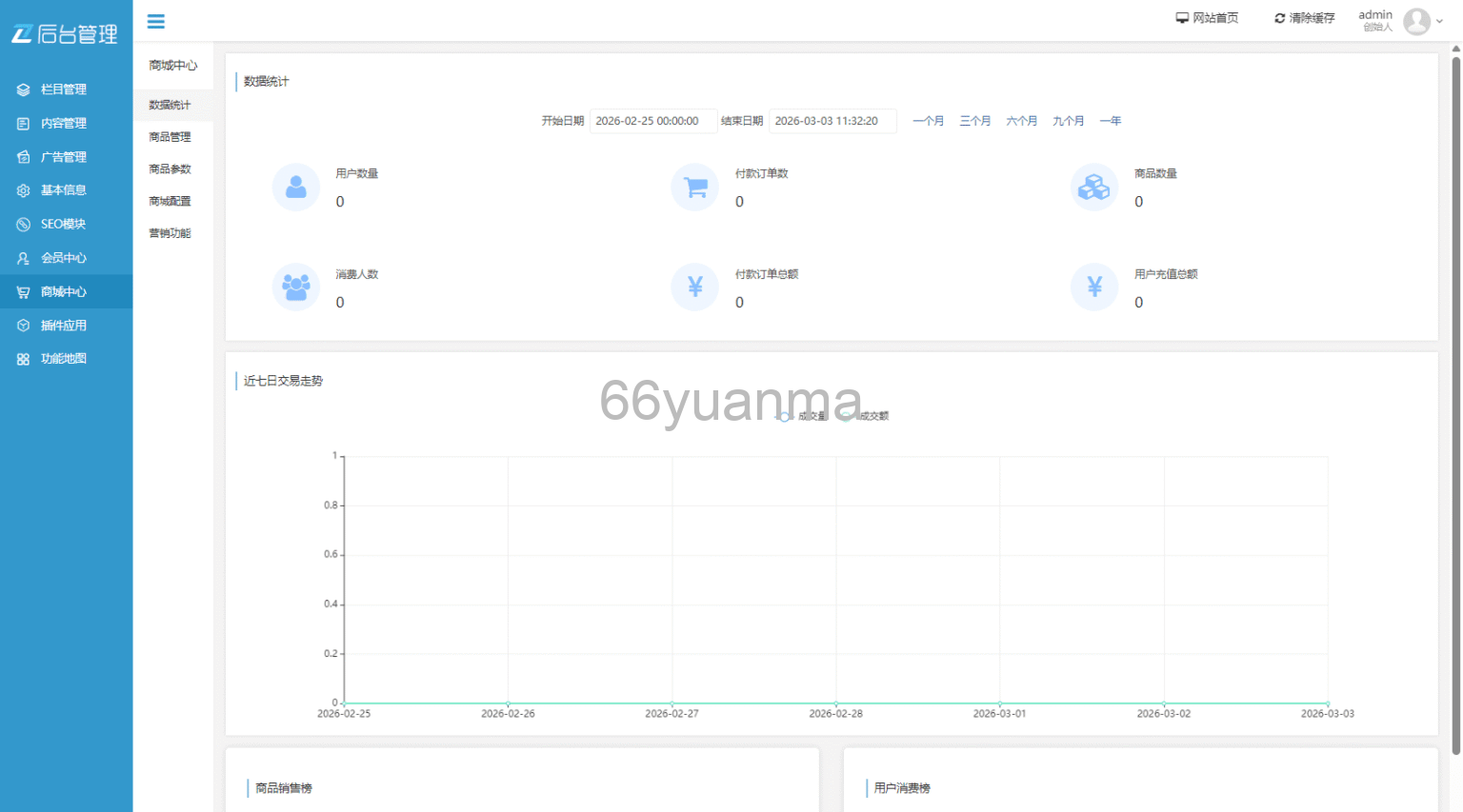Click the admin username text

coord(1375,14)
